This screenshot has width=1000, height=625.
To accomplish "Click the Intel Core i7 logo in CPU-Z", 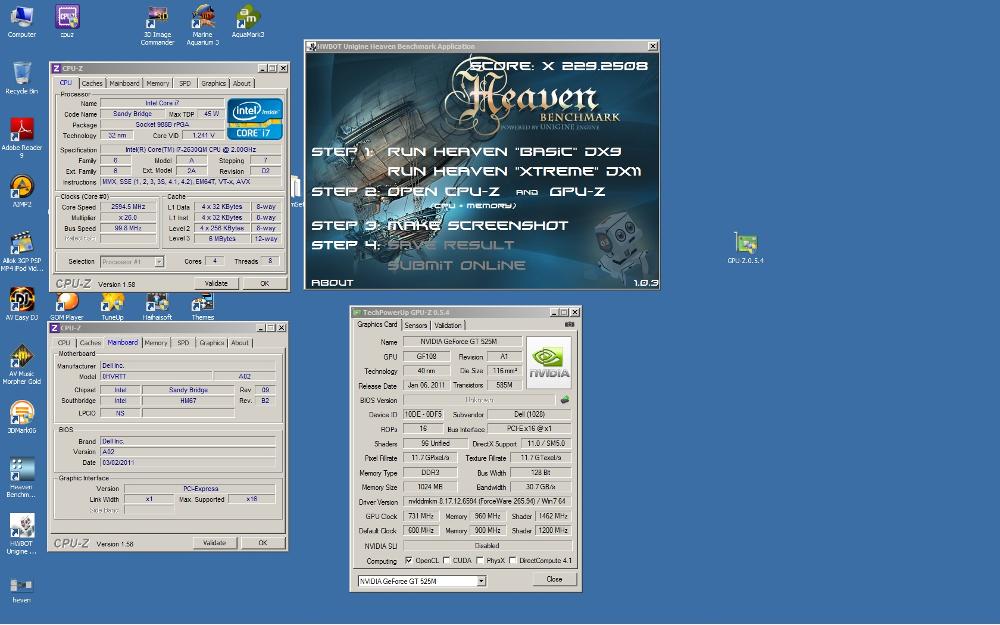I will [x=255, y=119].
